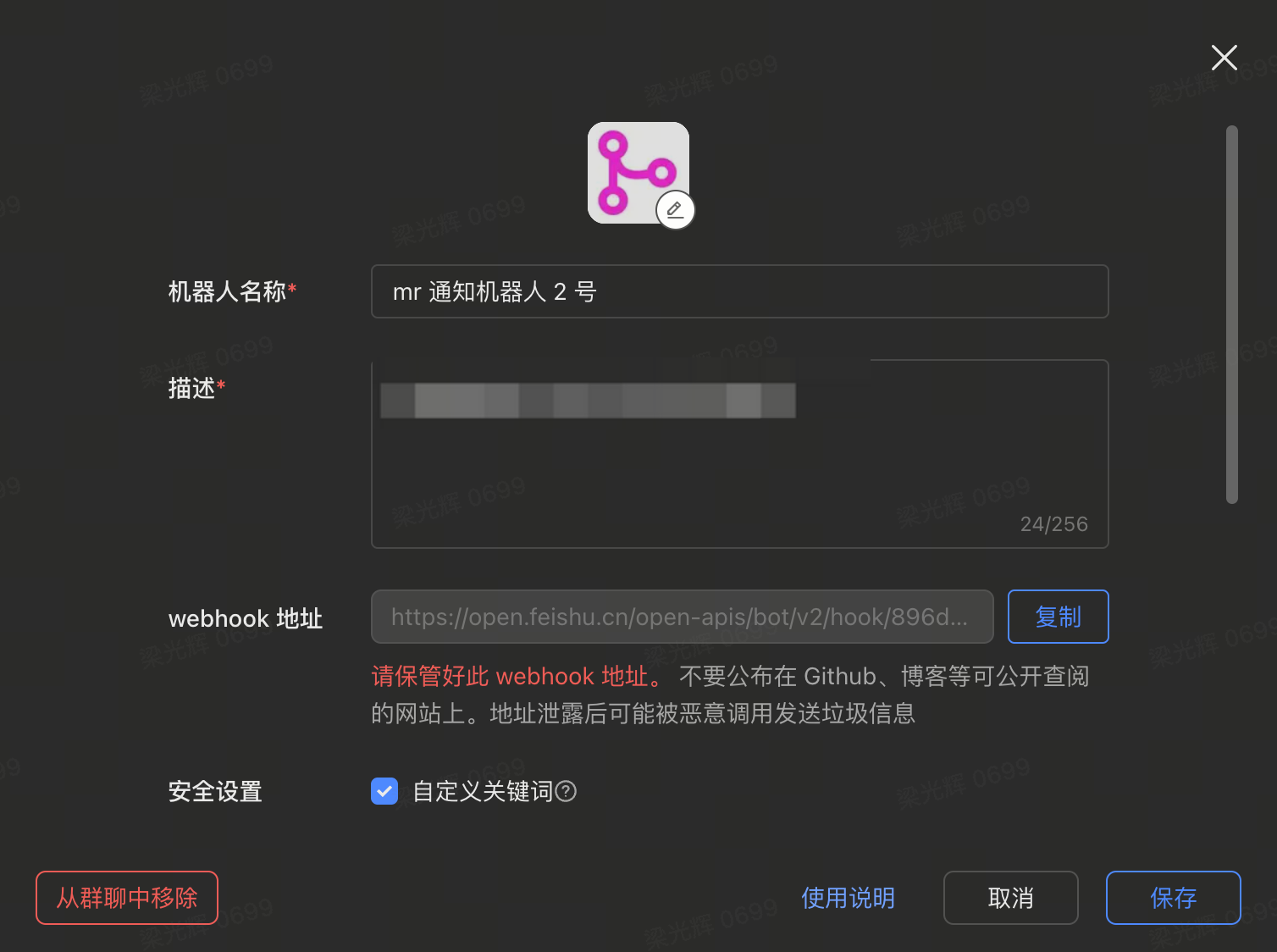Toggle the 自定义关键词 checkbox
The height and width of the screenshot is (952, 1277).
pos(384,791)
